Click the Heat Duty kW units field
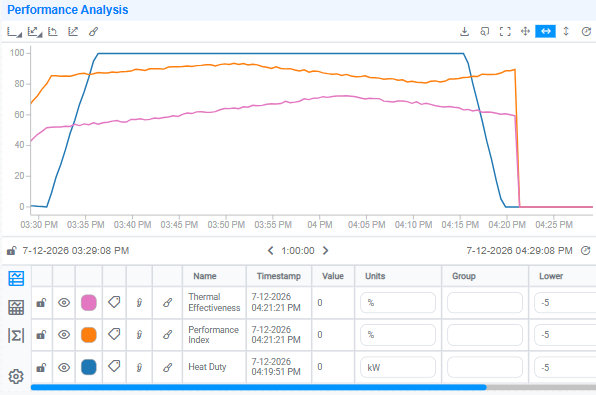 coord(398,368)
